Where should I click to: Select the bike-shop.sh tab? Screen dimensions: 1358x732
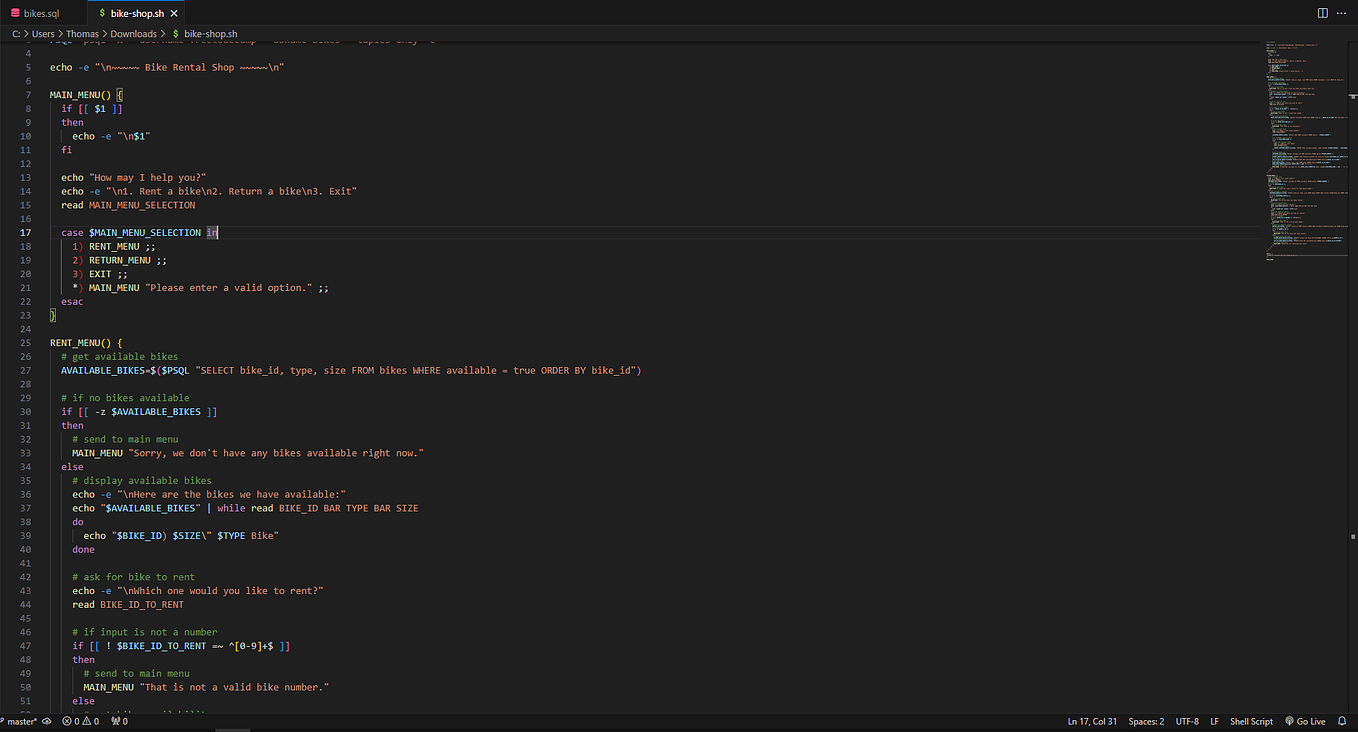coord(135,13)
